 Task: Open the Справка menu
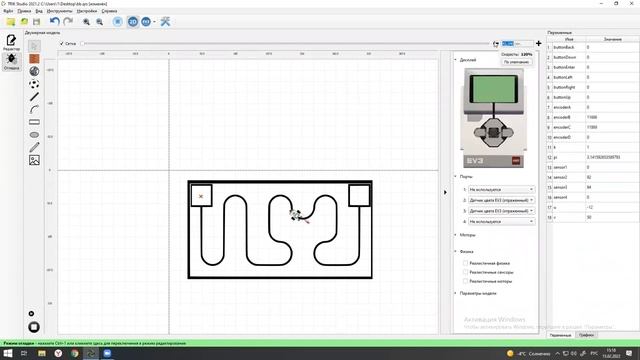click(x=109, y=11)
